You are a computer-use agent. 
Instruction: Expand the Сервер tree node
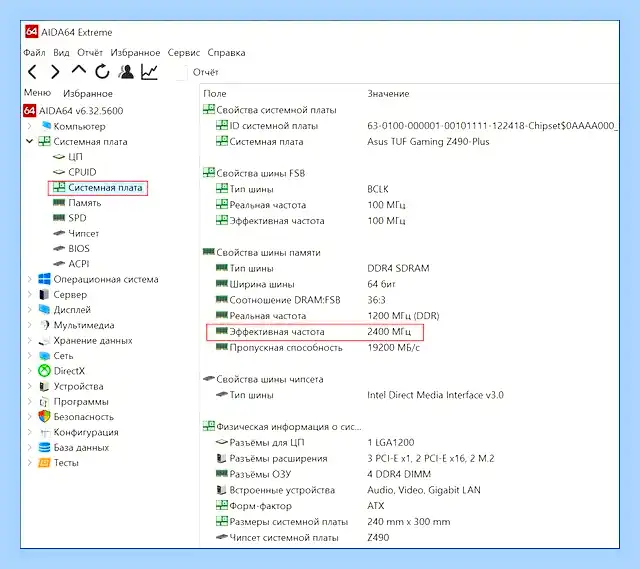pos(29,294)
